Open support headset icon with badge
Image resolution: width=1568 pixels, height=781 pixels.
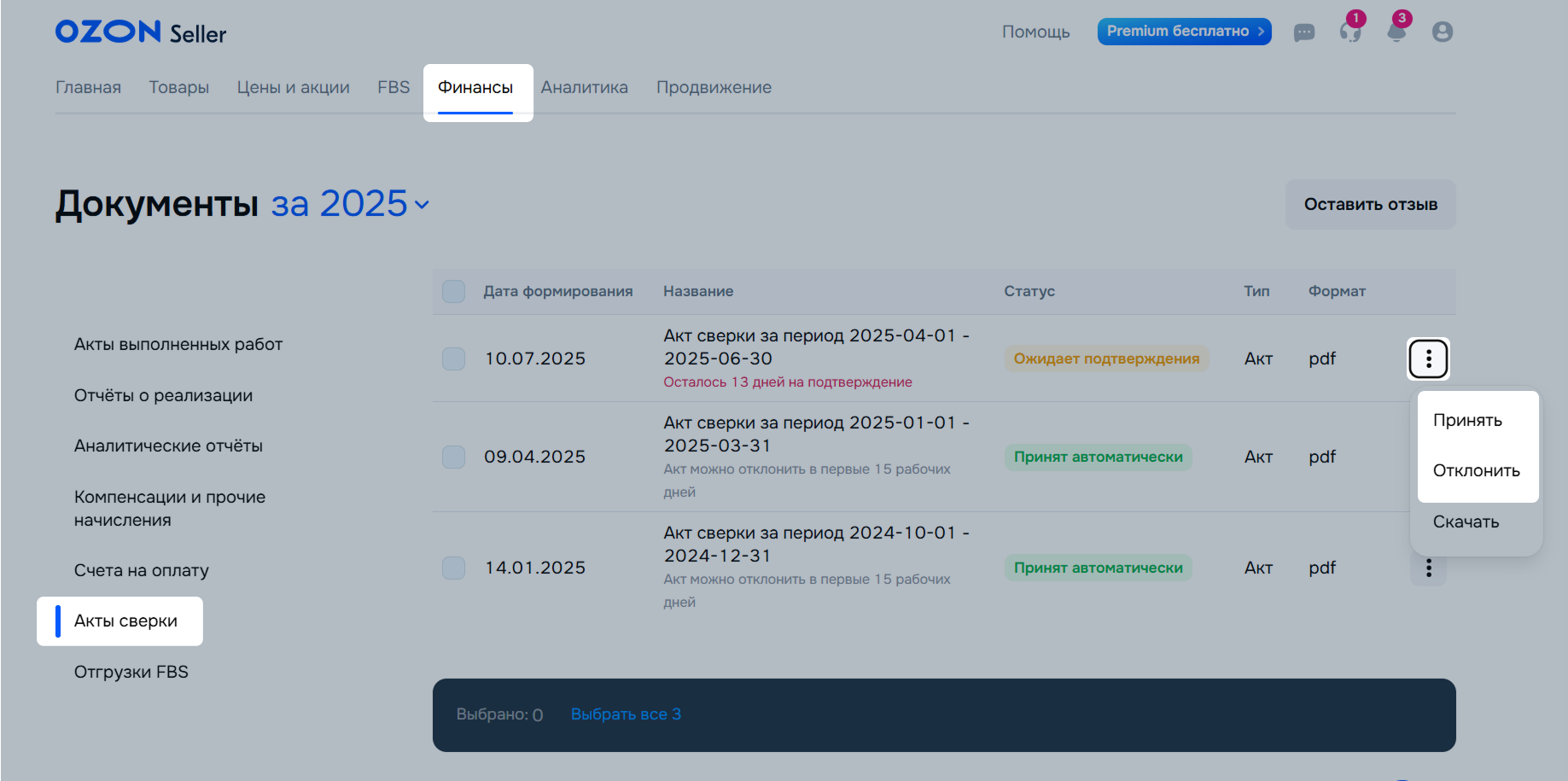click(1349, 32)
